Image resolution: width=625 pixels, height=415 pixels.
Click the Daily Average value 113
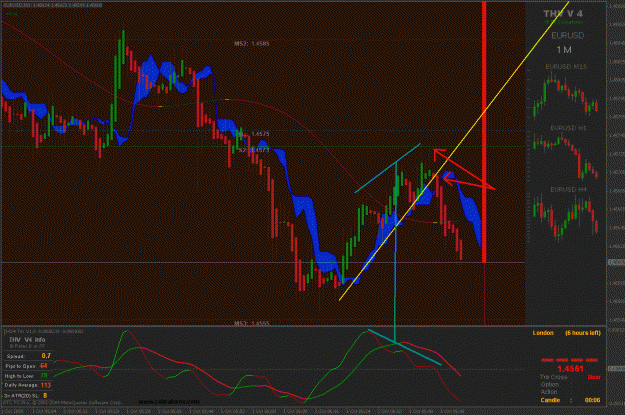click(x=45, y=385)
